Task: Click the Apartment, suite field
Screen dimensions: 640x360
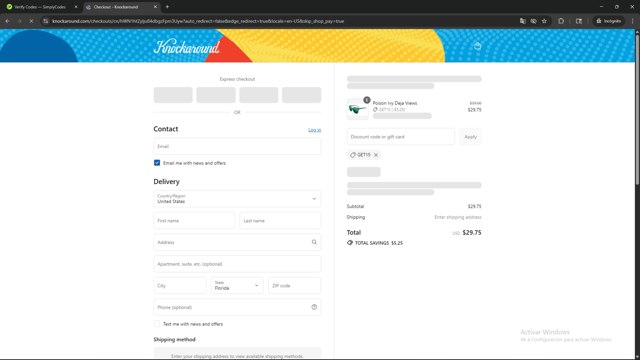Action: click(237, 264)
